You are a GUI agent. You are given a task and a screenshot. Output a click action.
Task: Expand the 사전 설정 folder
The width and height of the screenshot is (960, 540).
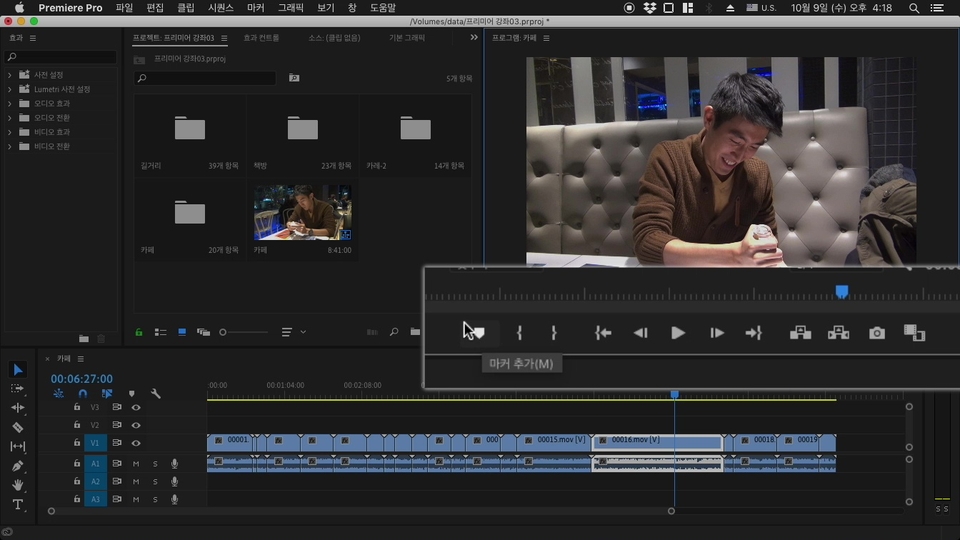click(9, 75)
